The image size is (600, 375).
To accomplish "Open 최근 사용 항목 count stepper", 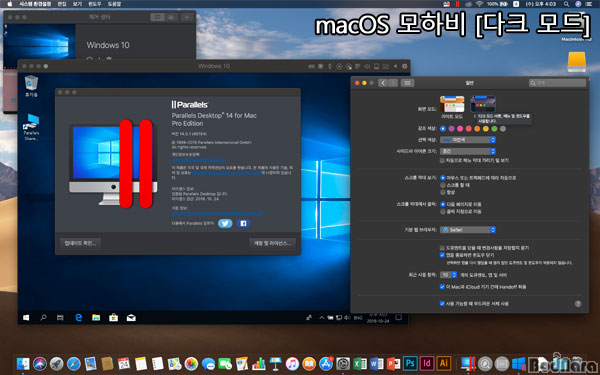I will tap(448, 275).
